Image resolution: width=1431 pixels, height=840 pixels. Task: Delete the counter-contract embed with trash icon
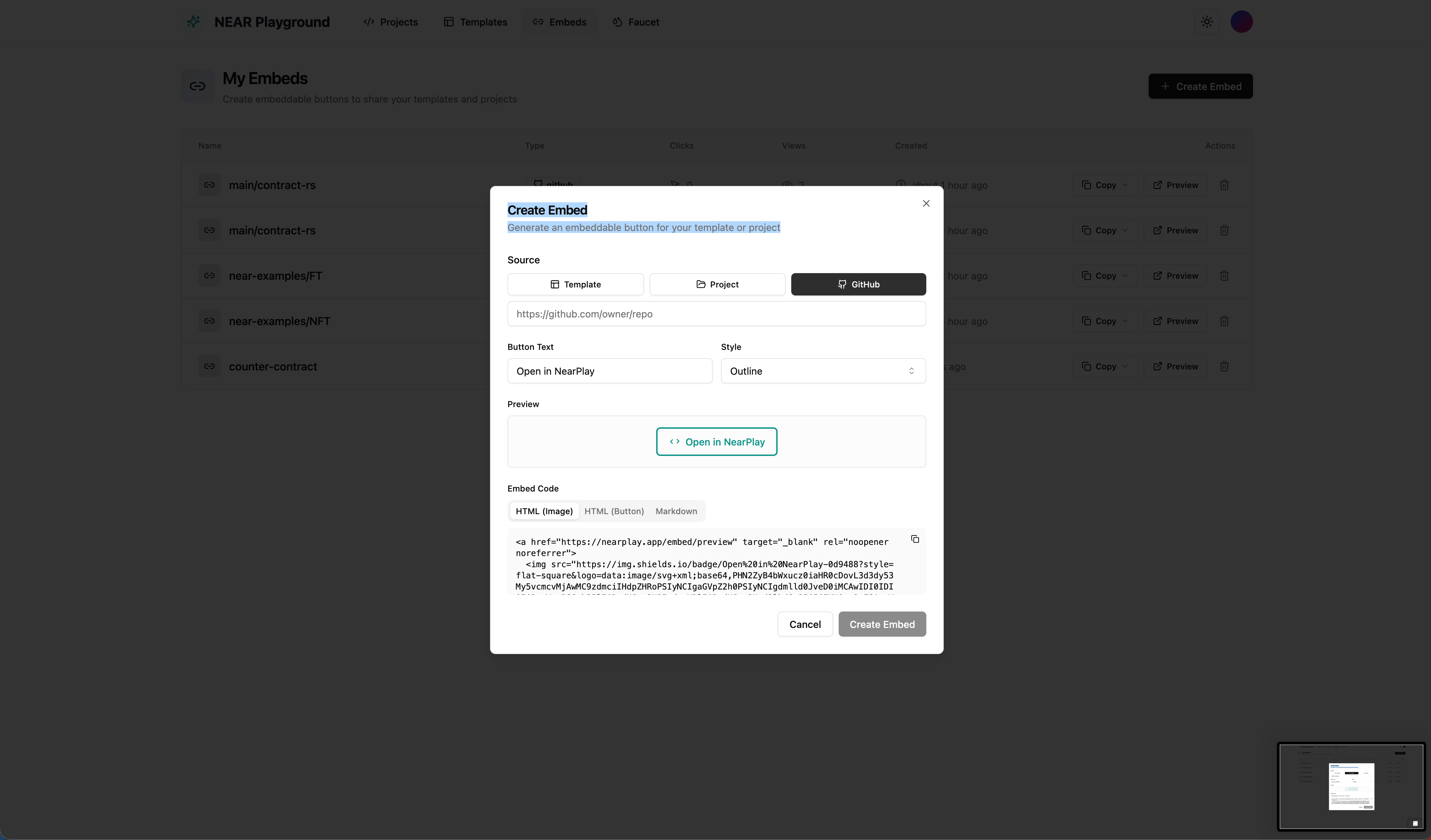(x=1224, y=367)
